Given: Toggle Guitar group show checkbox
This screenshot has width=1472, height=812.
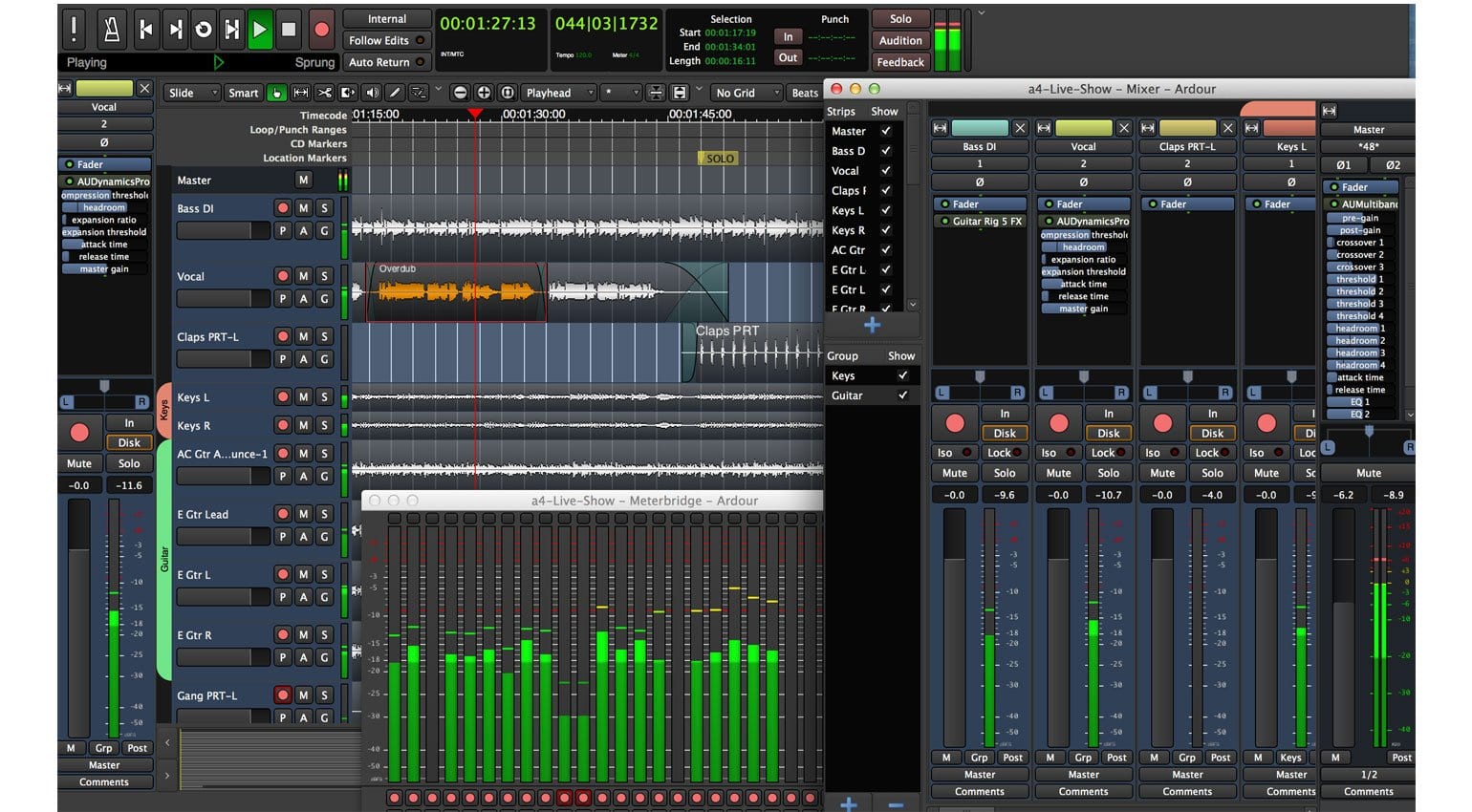Looking at the screenshot, I should [902, 395].
